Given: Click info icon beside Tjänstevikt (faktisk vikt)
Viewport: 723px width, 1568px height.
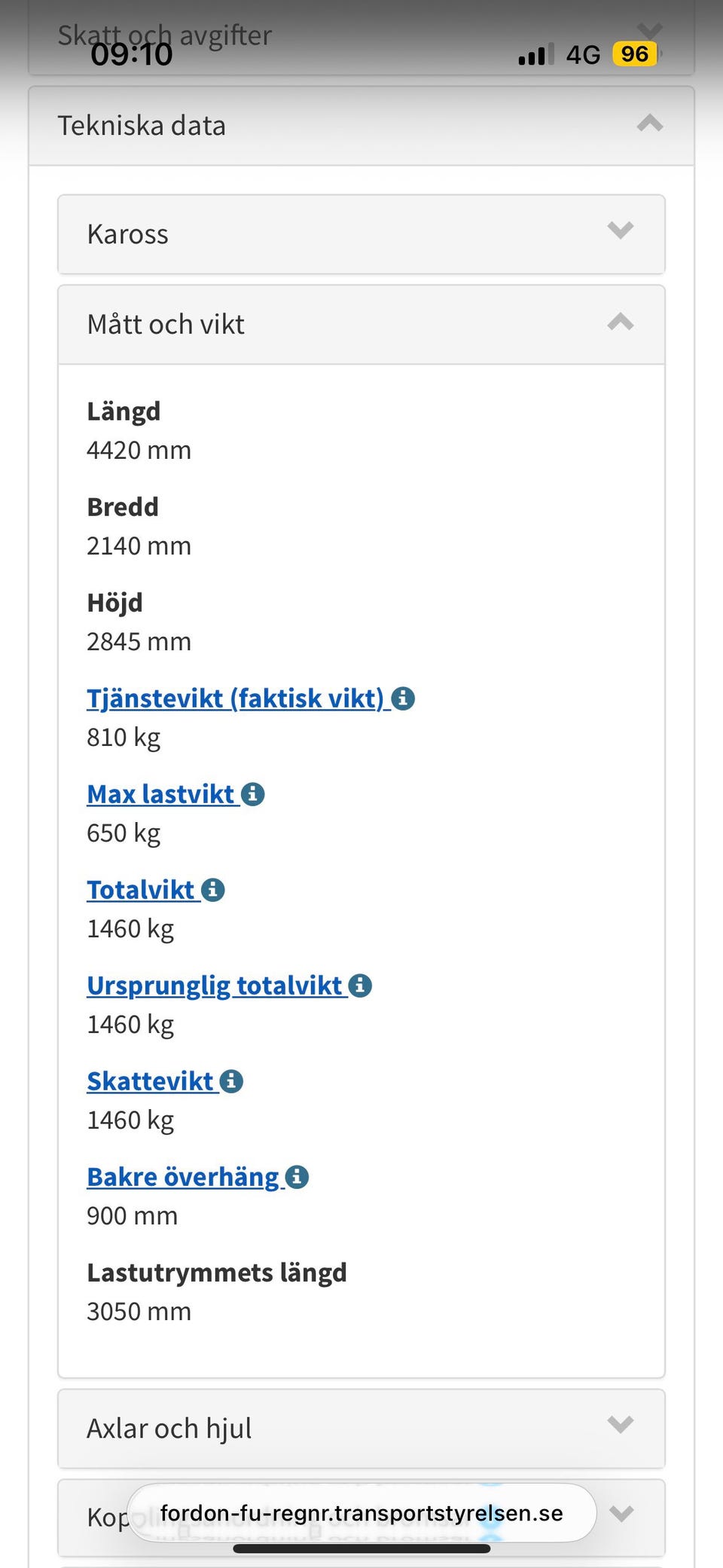Looking at the screenshot, I should [404, 698].
